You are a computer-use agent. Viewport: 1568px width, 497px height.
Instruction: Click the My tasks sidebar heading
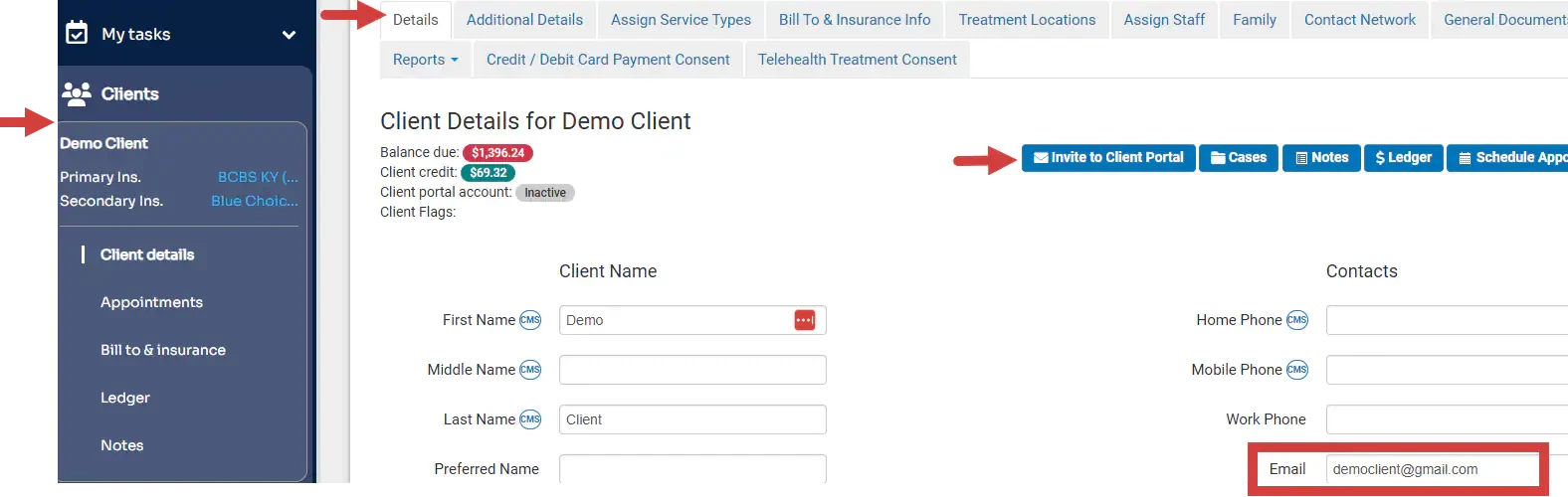pos(136,34)
